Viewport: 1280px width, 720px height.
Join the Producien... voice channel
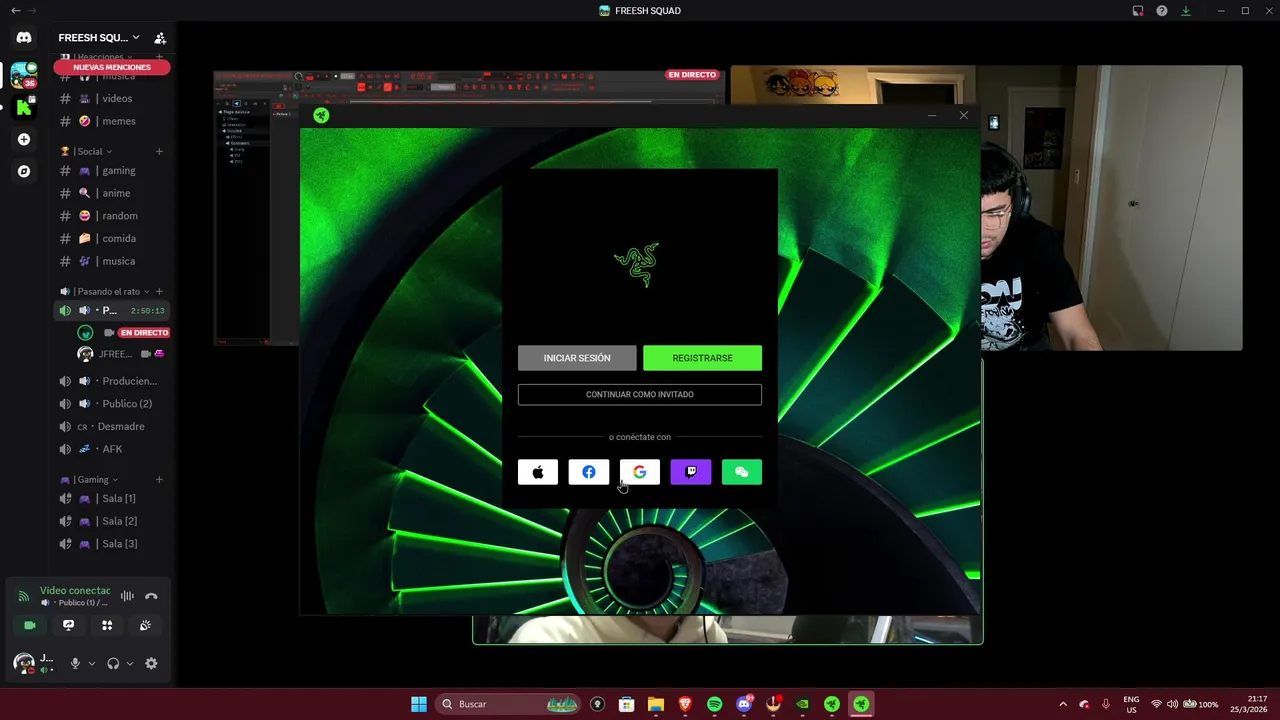pyautogui.click(x=112, y=381)
